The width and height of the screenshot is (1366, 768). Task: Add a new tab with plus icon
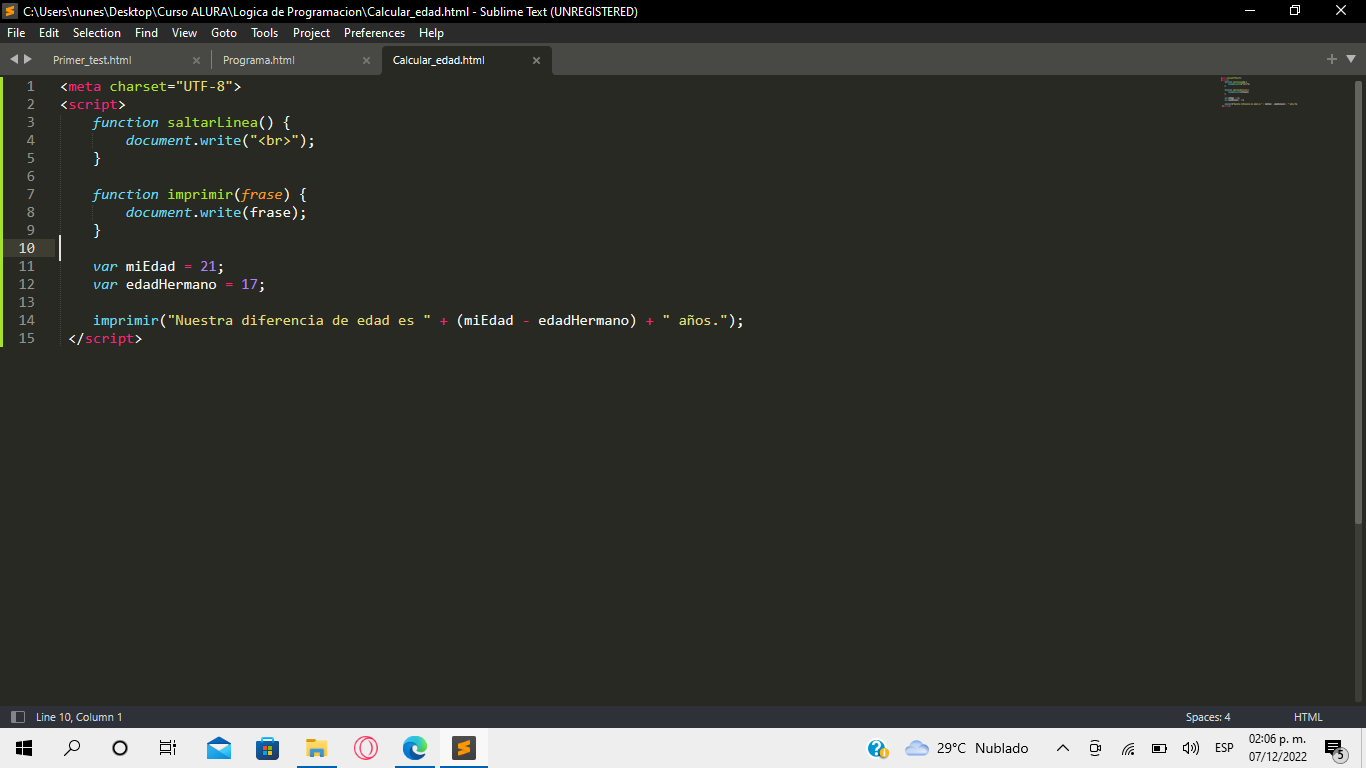point(1332,59)
